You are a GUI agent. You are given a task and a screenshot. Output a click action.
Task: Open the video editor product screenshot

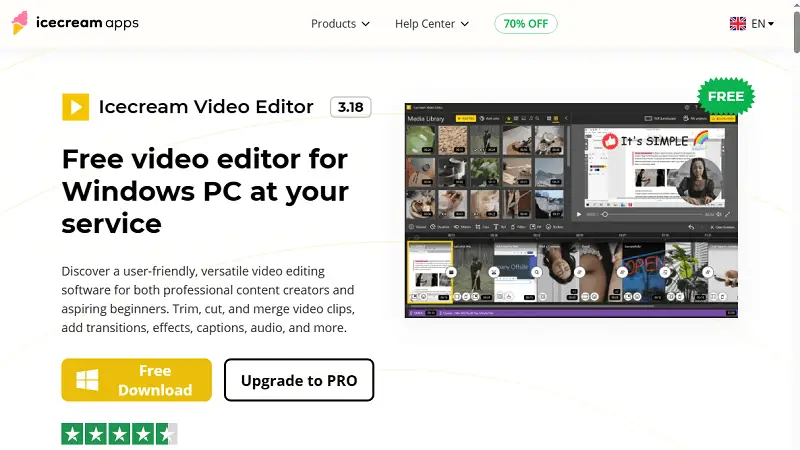pyautogui.click(x=571, y=210)
